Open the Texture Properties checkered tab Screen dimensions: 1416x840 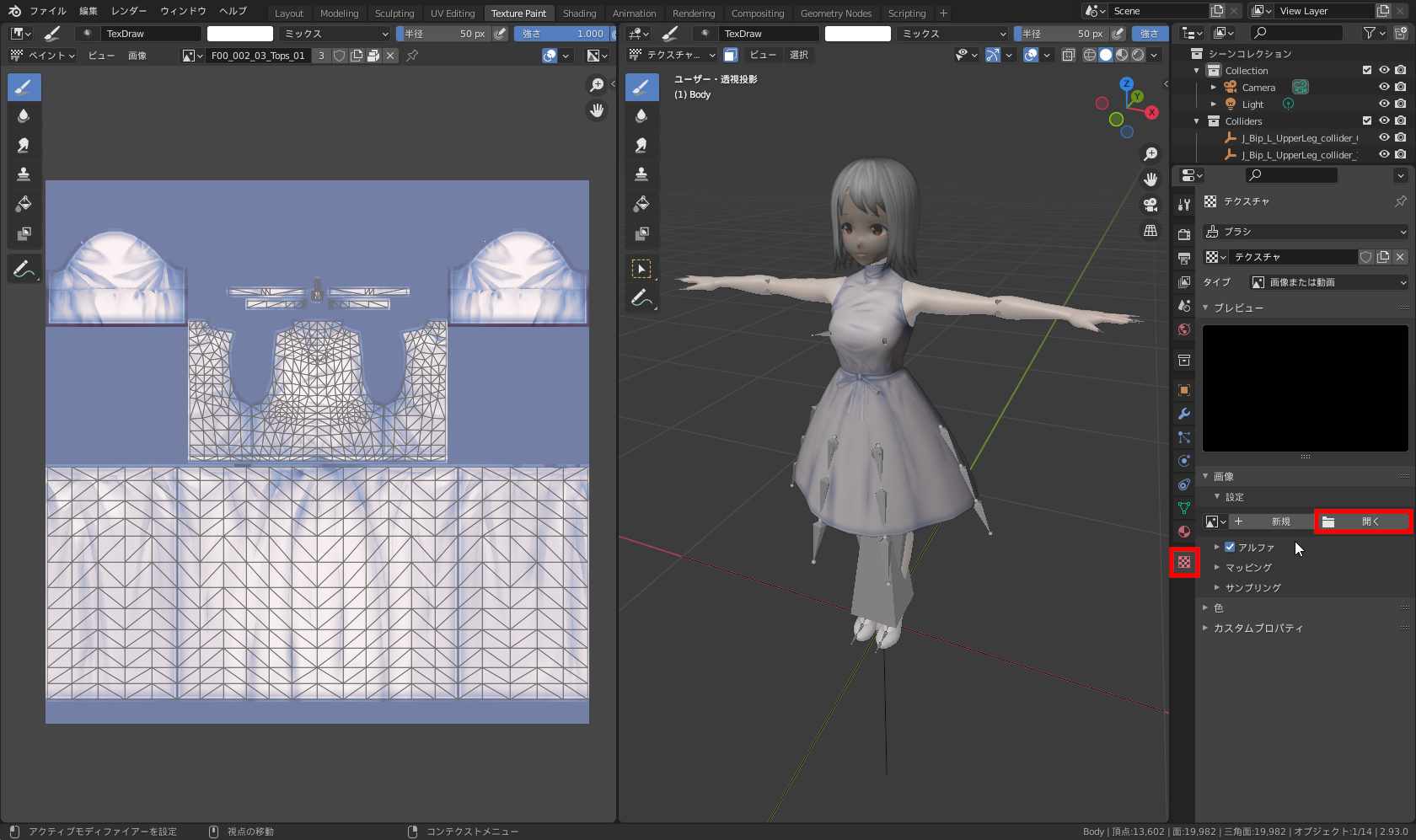point(1183,562)
